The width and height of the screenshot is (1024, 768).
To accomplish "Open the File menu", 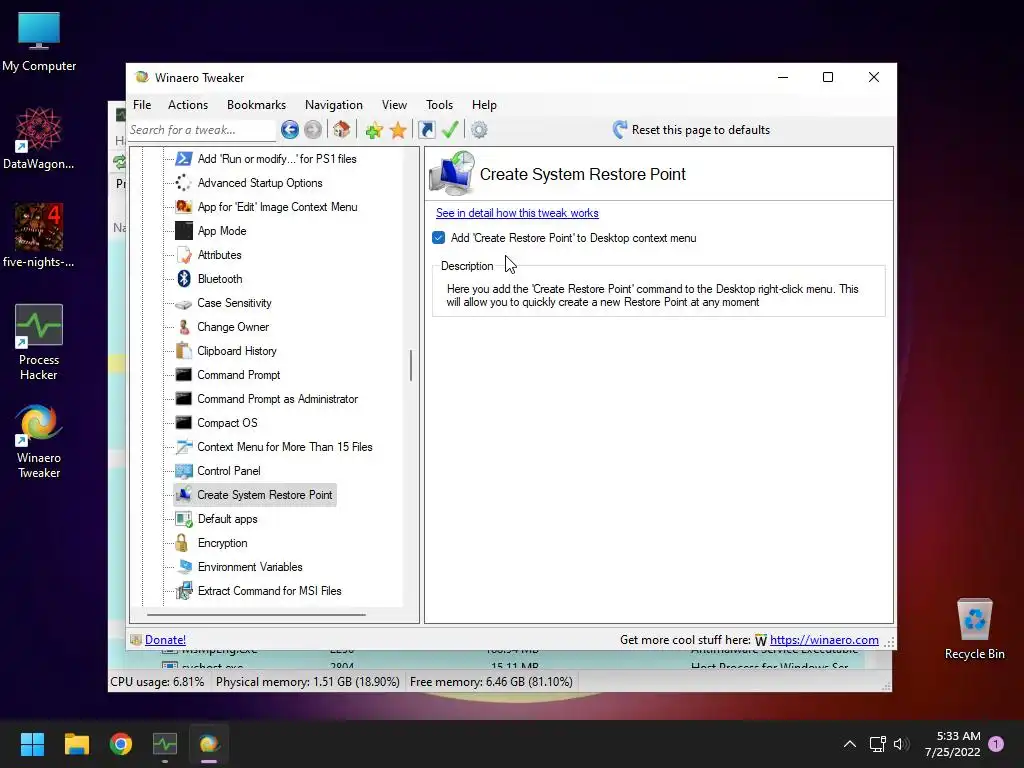I will click(142, 104).
